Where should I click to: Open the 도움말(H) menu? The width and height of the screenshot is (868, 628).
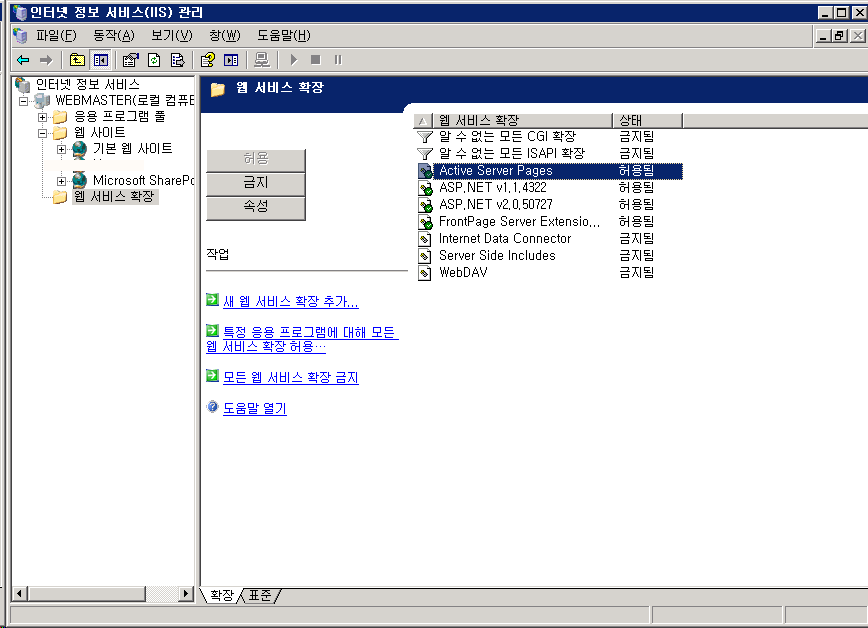pyautogui.click(x=283, y=35)
